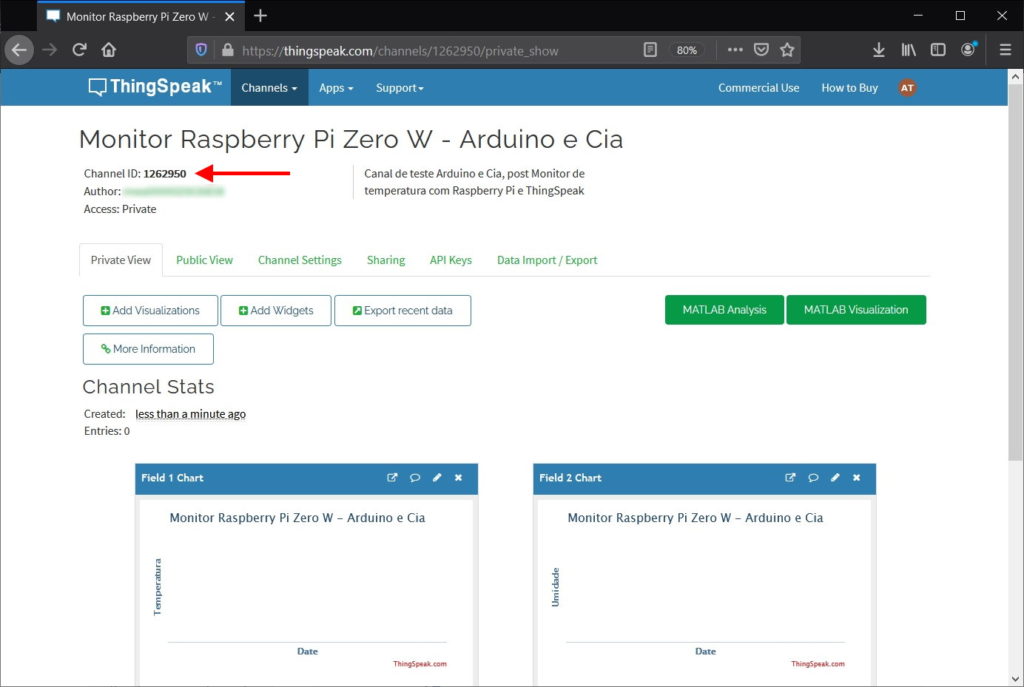Reload the ThingSpeak page
This screenshot has width=1024, height=687.
pyautogui.click(x=79, y=50)
